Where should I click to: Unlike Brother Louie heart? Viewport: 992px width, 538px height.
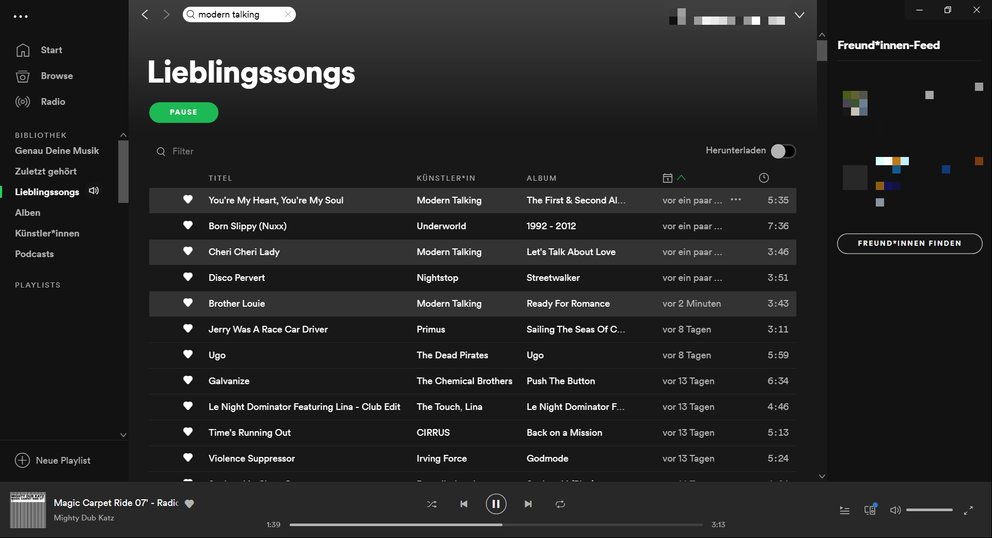coord(188,303)
